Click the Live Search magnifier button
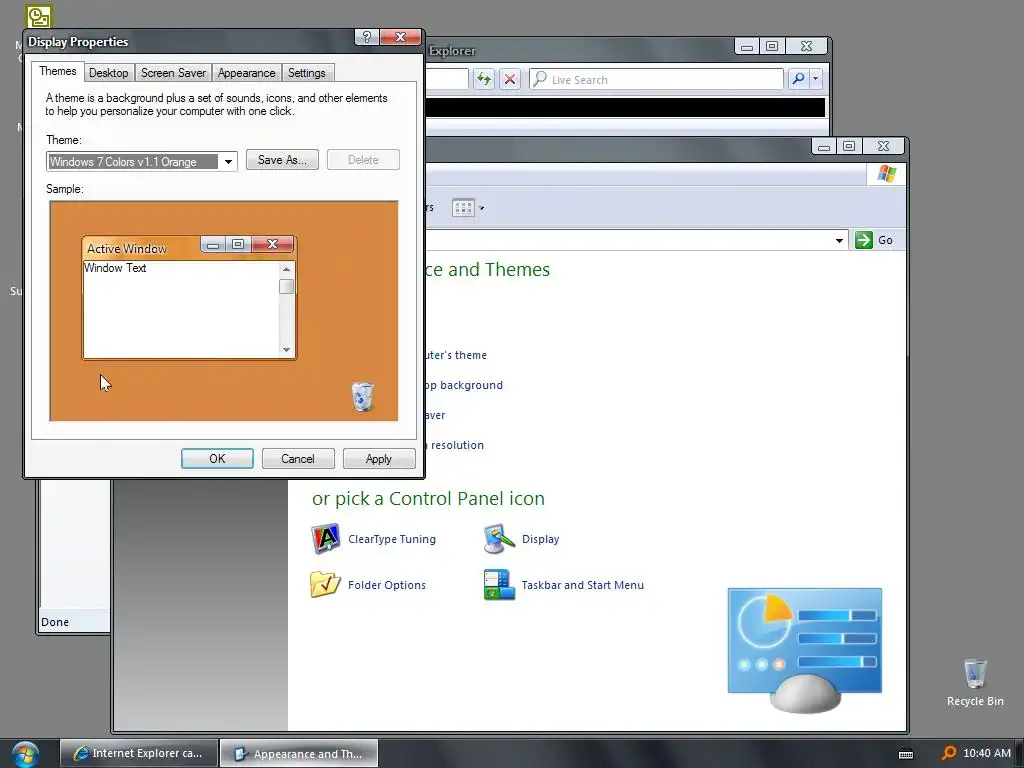 tap(798, 79)
